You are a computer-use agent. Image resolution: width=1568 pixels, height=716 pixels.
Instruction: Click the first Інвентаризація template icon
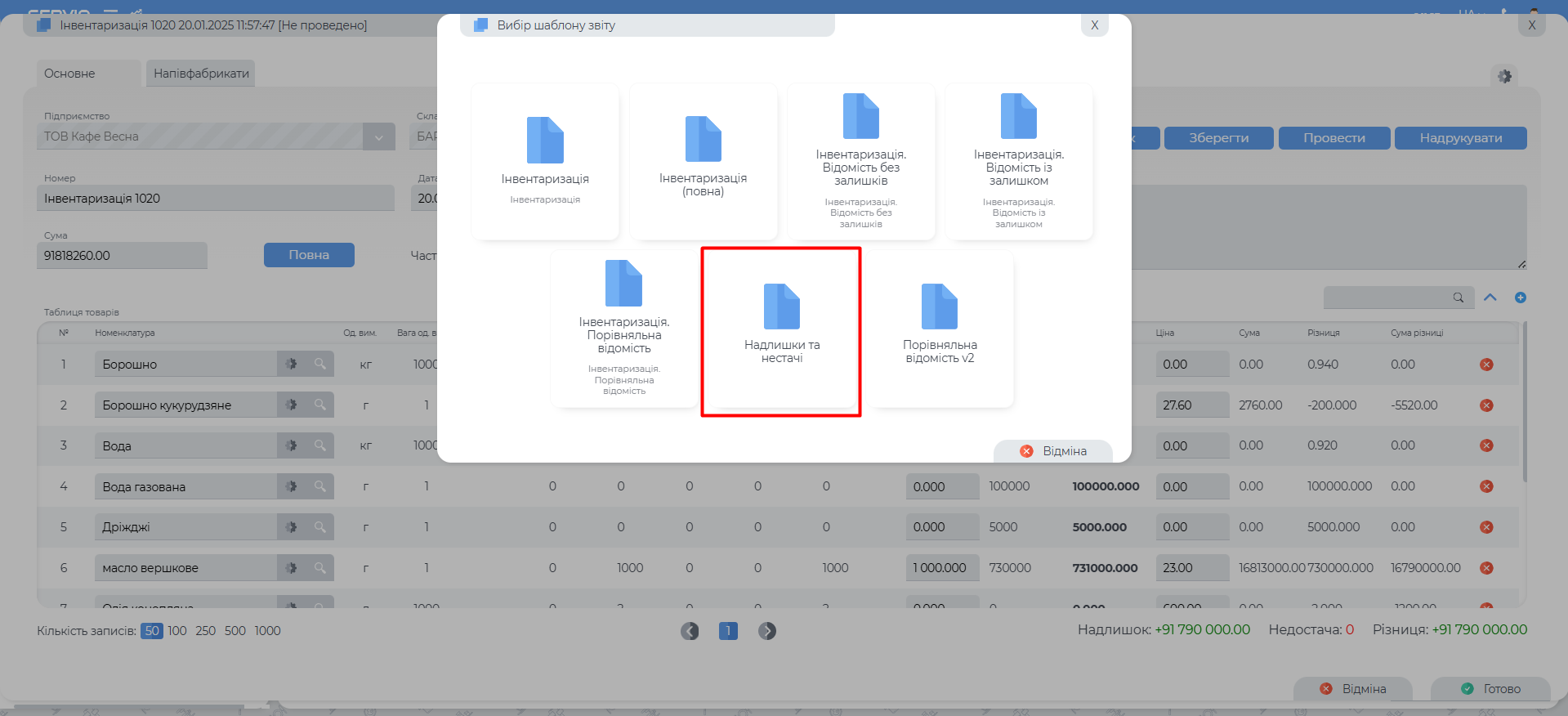coord(545,141)
